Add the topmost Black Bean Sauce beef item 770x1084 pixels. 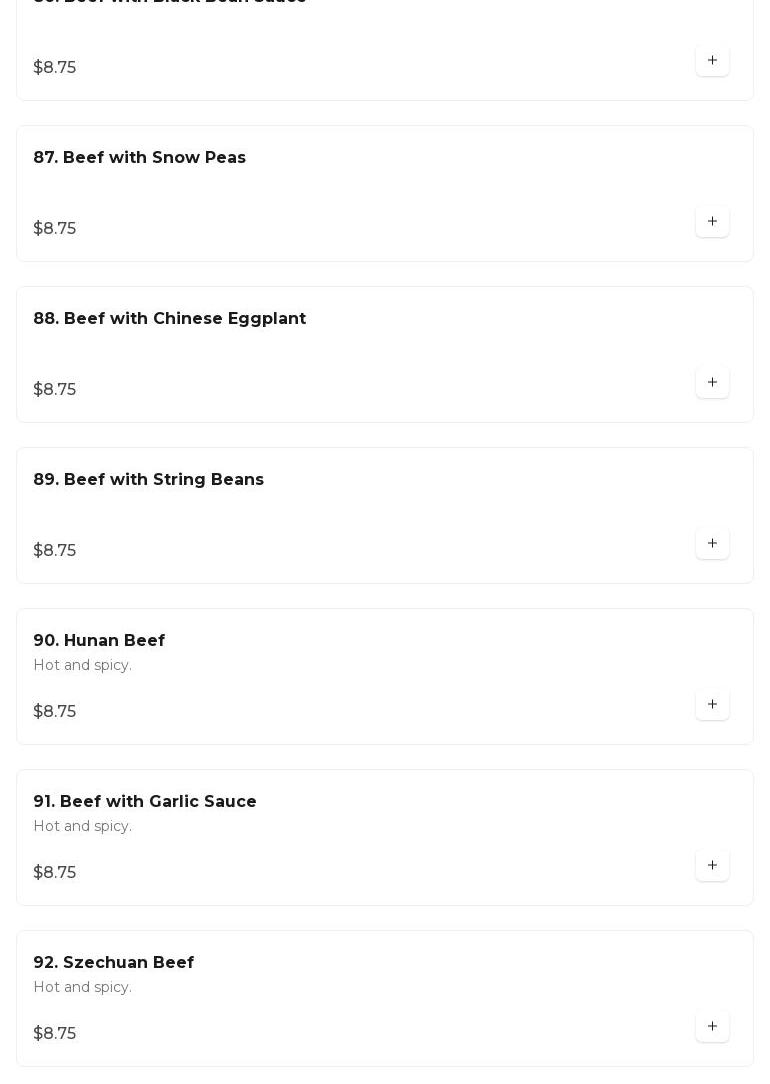tap(712, 60)
